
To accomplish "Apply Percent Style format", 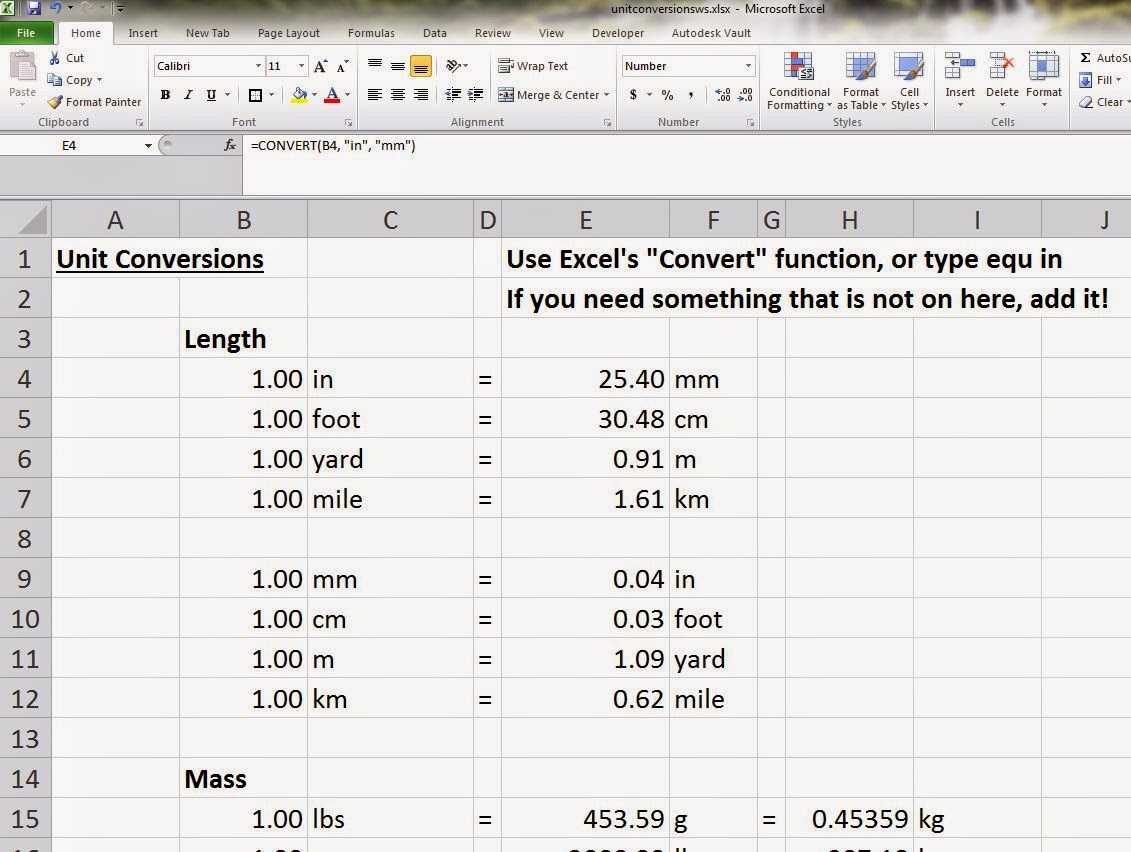I will [667, 95].
